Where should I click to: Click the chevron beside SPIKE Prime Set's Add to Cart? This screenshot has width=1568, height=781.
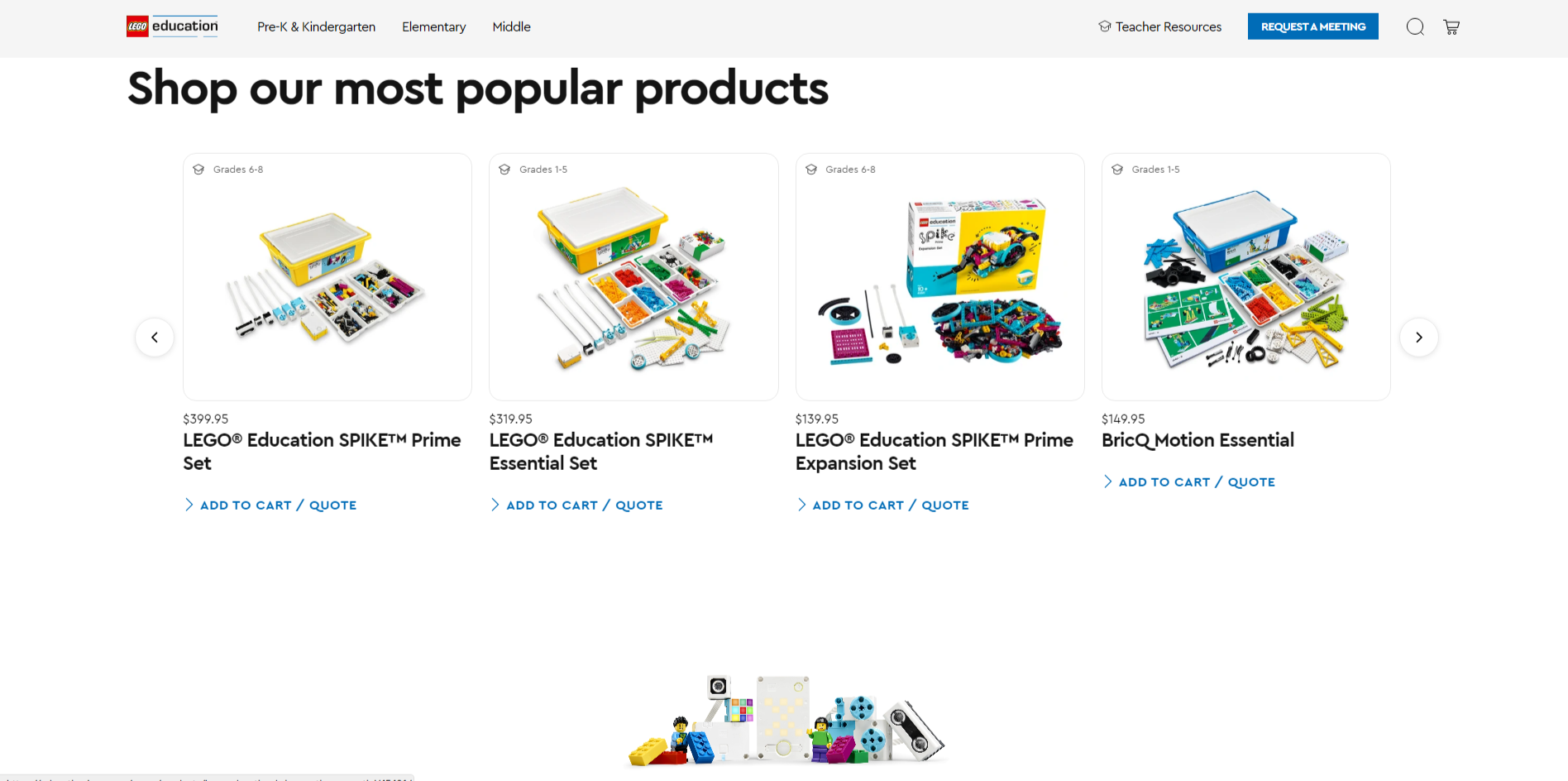click(189, 505)
